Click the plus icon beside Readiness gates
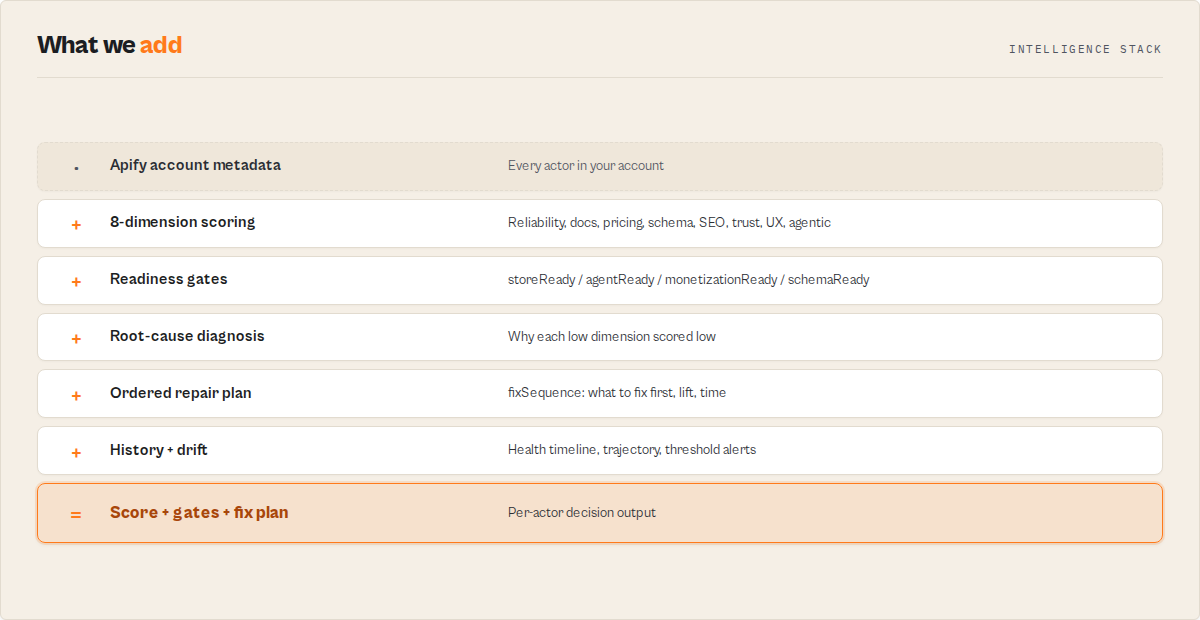Screen dimensions: 1200x620 tap(76, 281)
